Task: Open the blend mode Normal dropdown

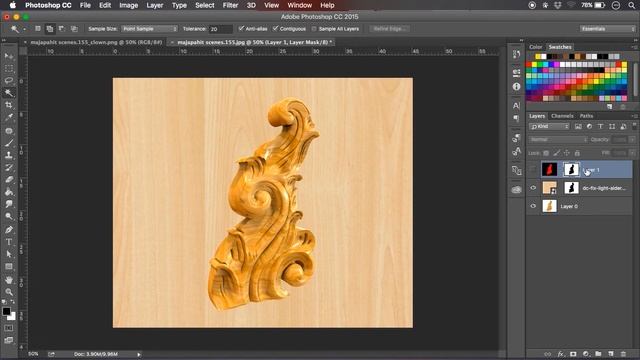Action: point(558,140)
